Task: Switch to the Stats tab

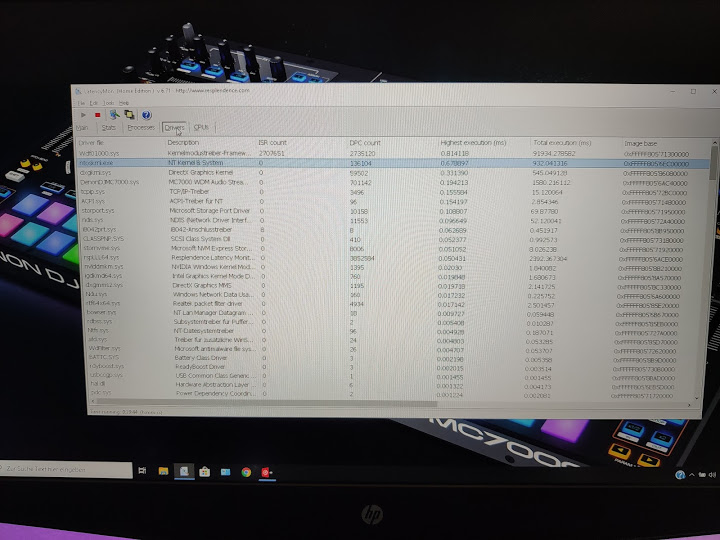Action: [109, 128]
